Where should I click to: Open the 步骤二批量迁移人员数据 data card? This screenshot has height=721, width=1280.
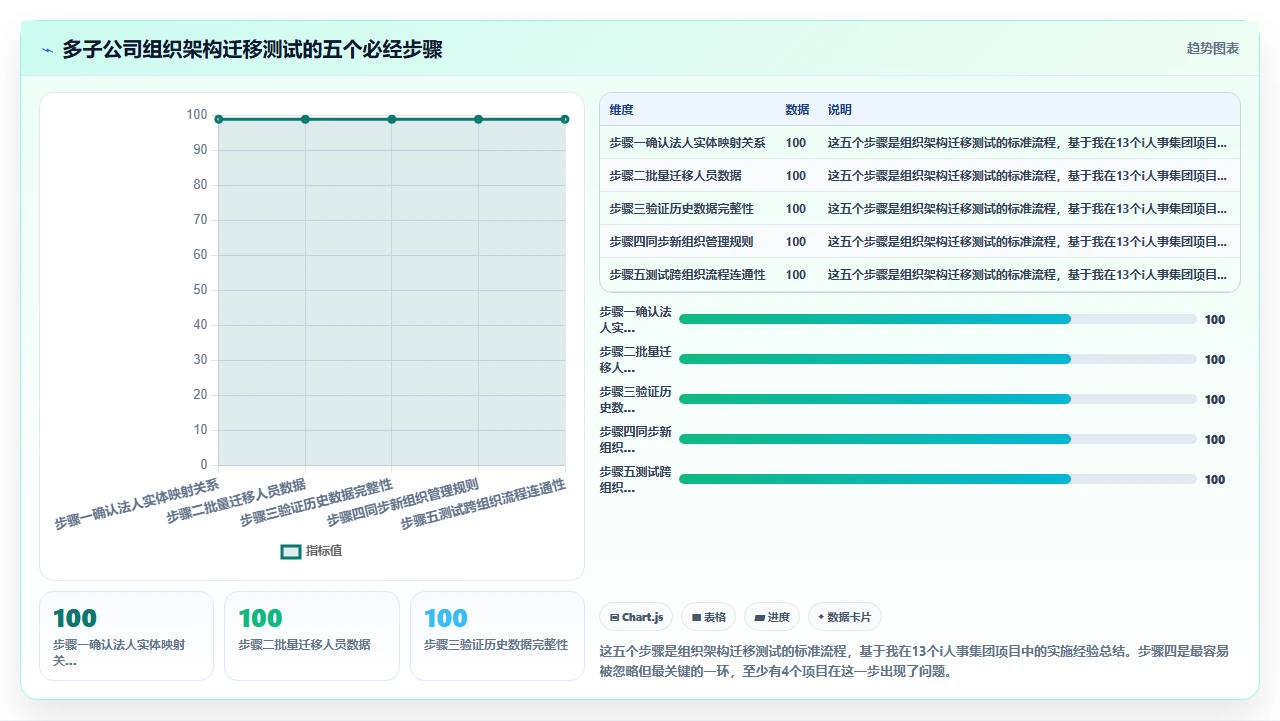coord(312,636)
